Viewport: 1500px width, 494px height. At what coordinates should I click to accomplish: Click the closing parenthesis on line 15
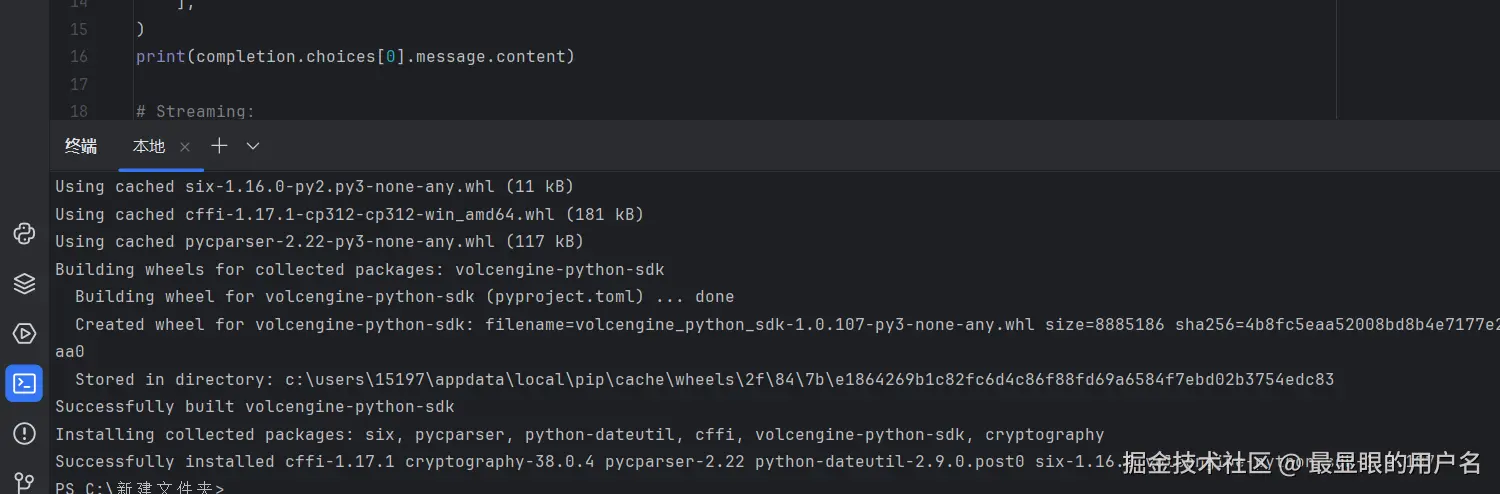[140, 30]
